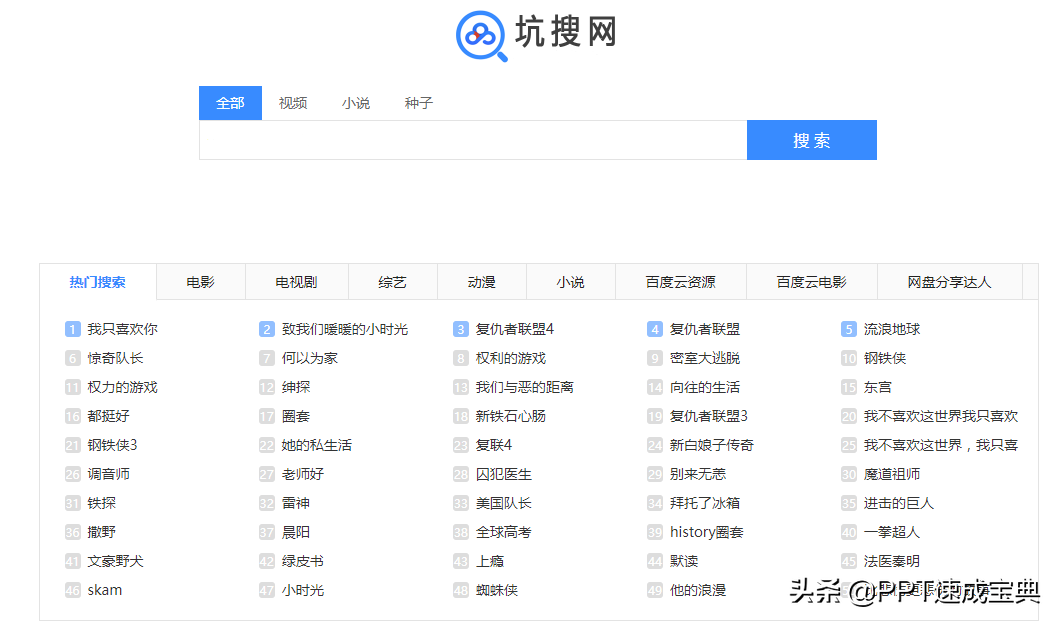This screenshot has width=1059, height=623.
Task: Switch to the 小说 search category tab
Action: pyautogui.click(x=356, y=103)
